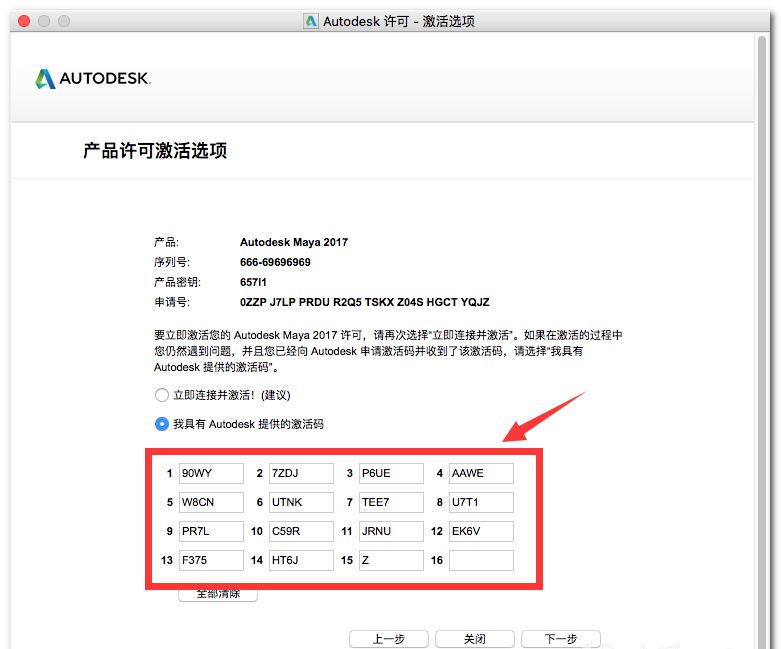Click activation code field 14 containing HT6J
Image resolution: width=781 pixels, height=649 pixels.
pos(301,560)
